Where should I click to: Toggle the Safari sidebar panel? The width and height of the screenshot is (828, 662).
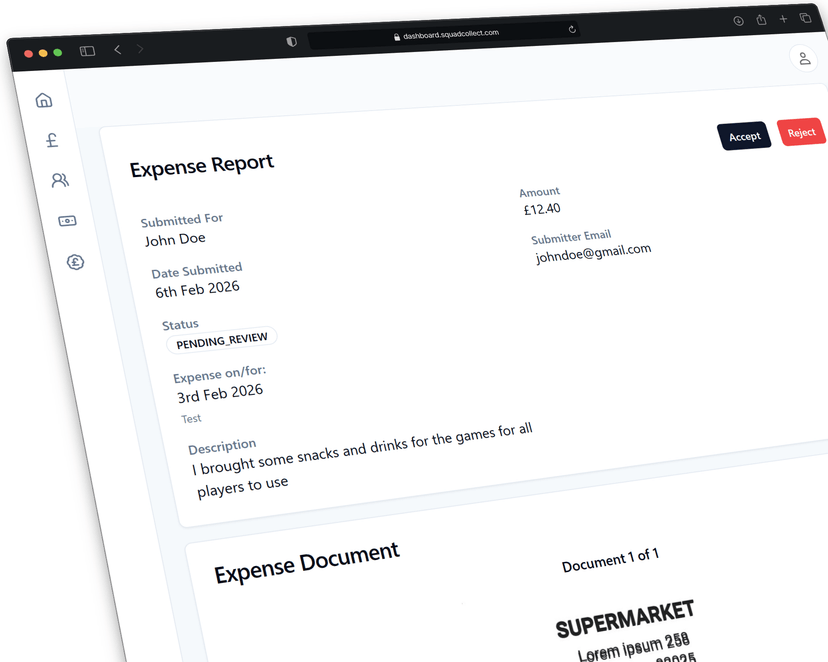pos(87,51)
